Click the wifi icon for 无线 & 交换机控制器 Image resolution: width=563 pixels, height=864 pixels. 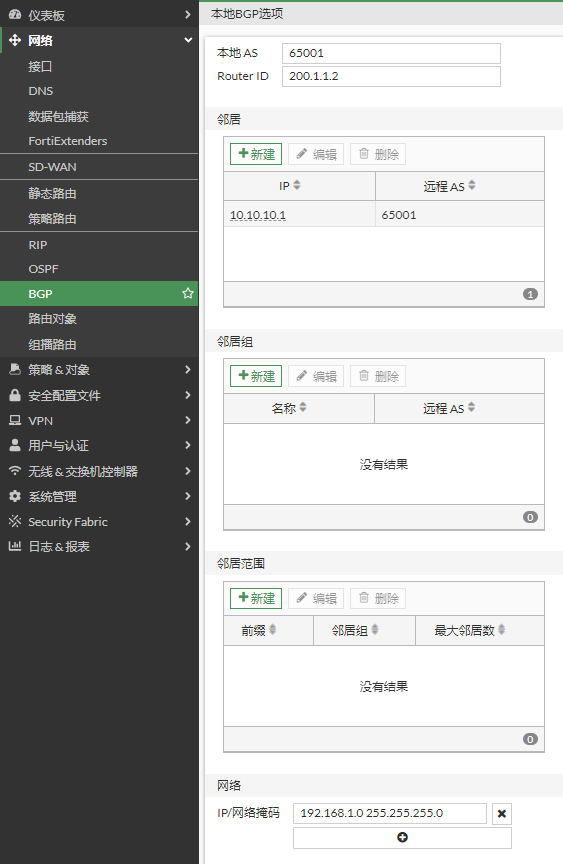[x=15, y=471]
